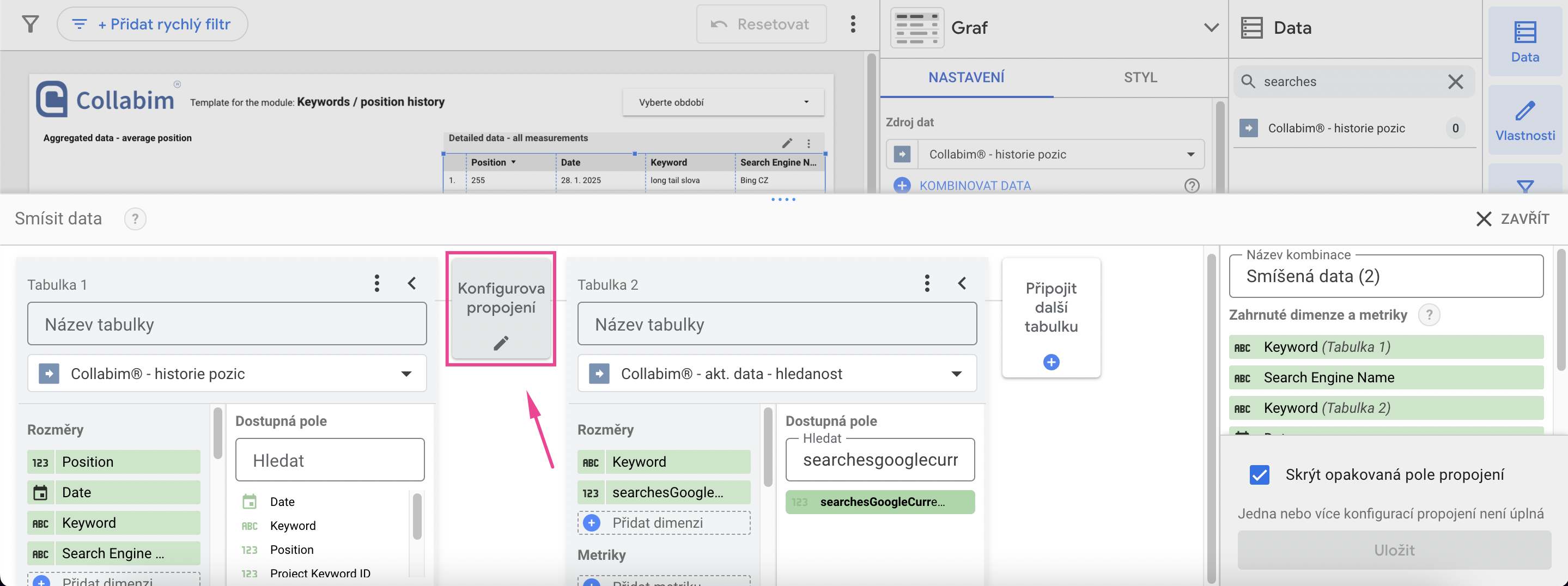The width and height of the screenshot is (1568, 586).
Task: Select Position dimension chip in Tabulka 1
Action: [114, 462]
